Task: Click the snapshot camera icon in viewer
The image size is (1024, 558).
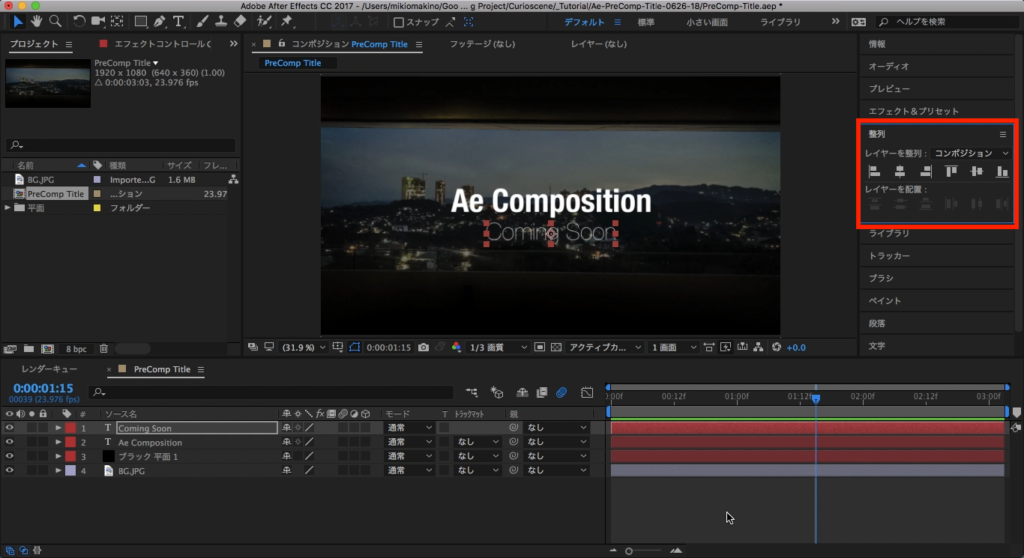Action: [x=424, y=347]
